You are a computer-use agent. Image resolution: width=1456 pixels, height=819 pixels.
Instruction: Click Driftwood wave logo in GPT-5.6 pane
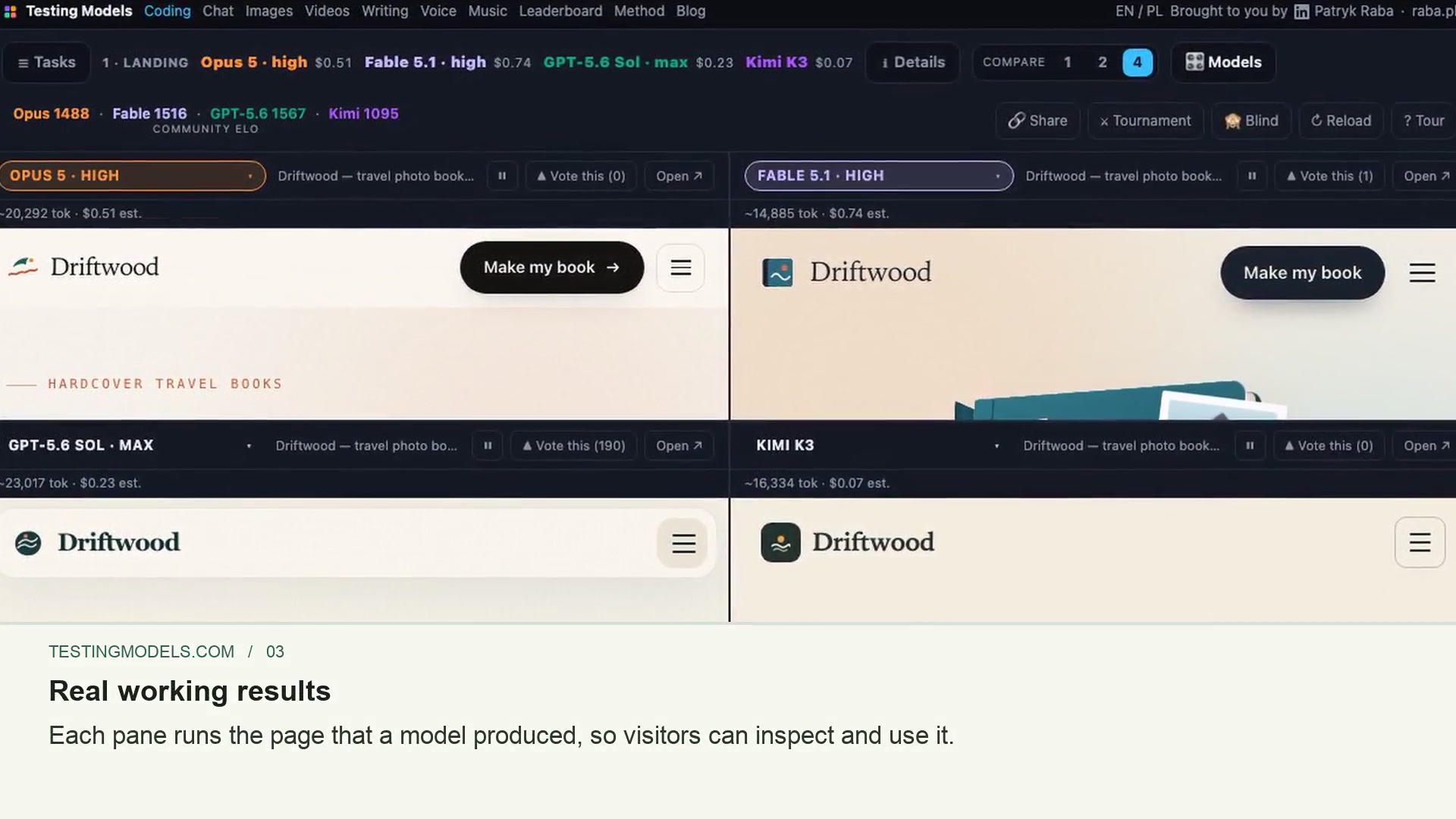click(28, 543)
